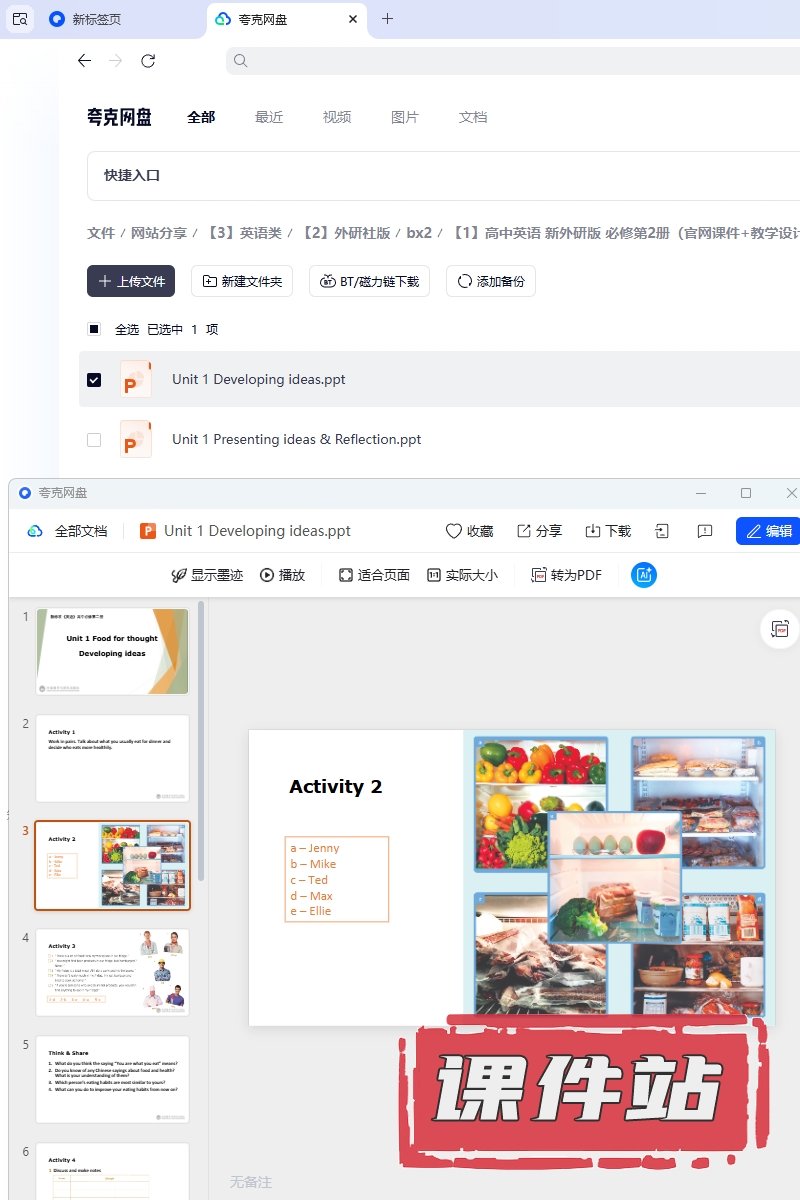Reload the page with refresh icon
800x1200 pixels.
pyautogui.click(x=148, y=61)
